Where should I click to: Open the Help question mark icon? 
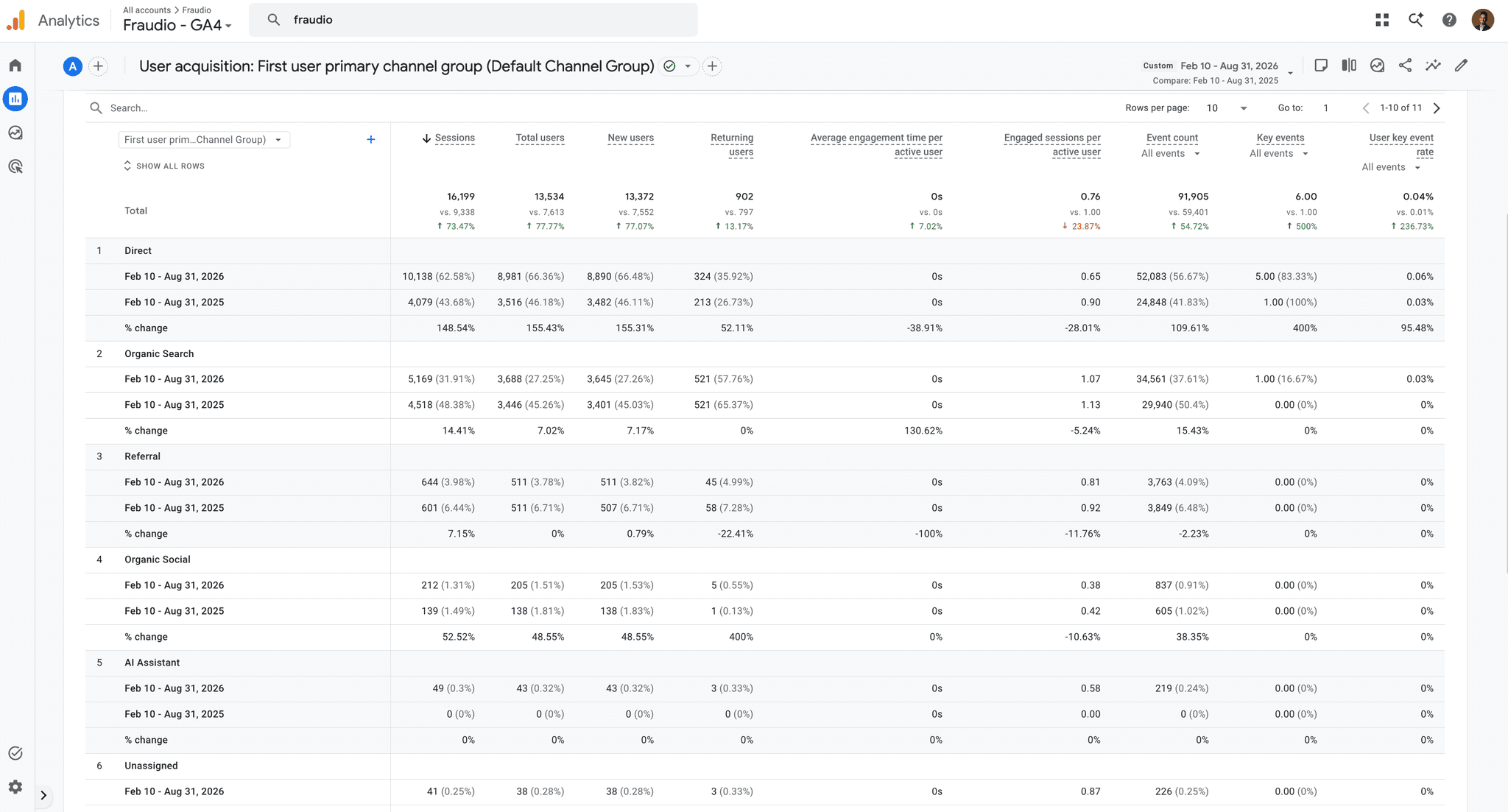[x=1449, y=20]
